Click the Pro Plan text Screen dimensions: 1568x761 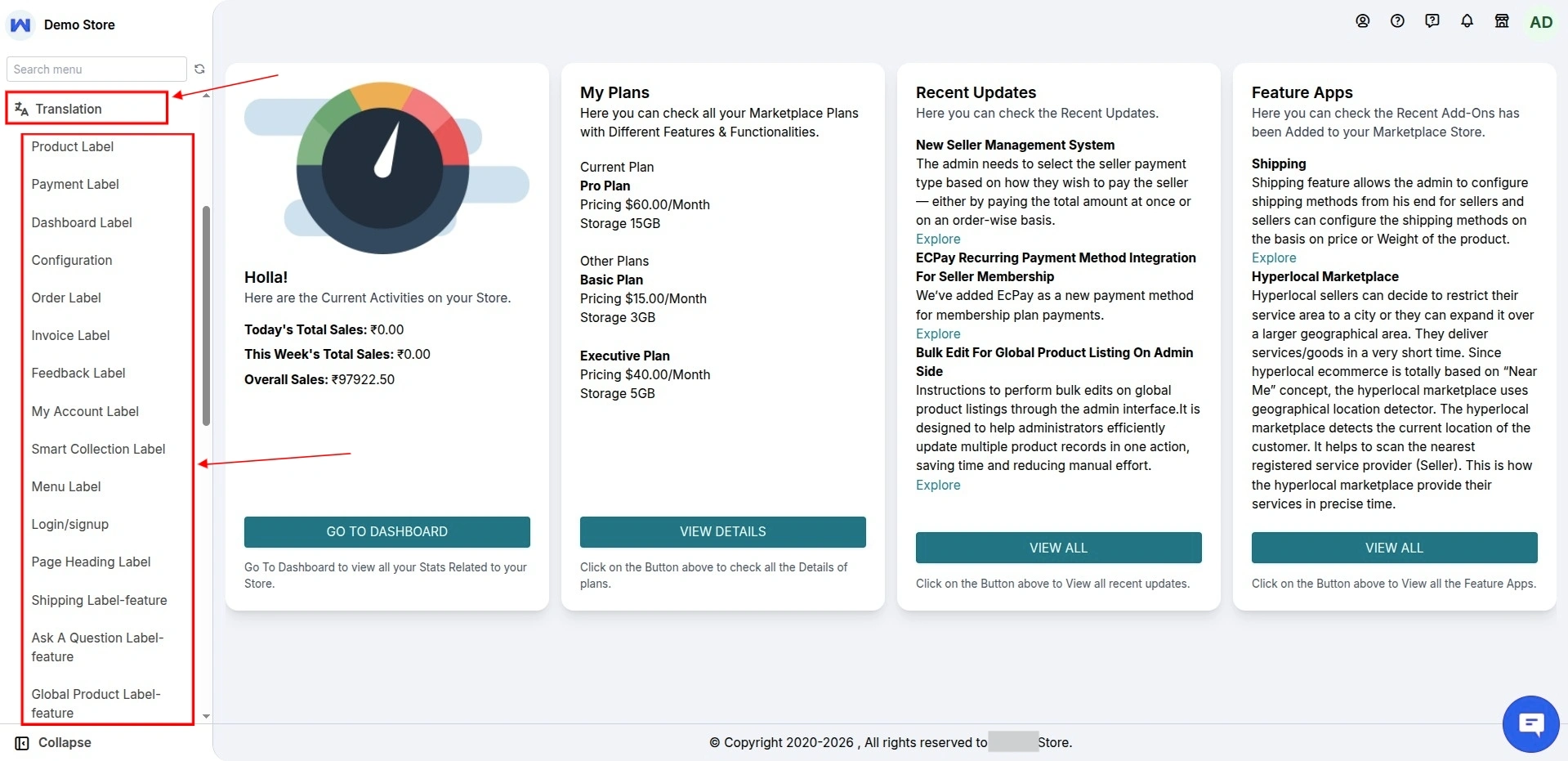[605, 186]
